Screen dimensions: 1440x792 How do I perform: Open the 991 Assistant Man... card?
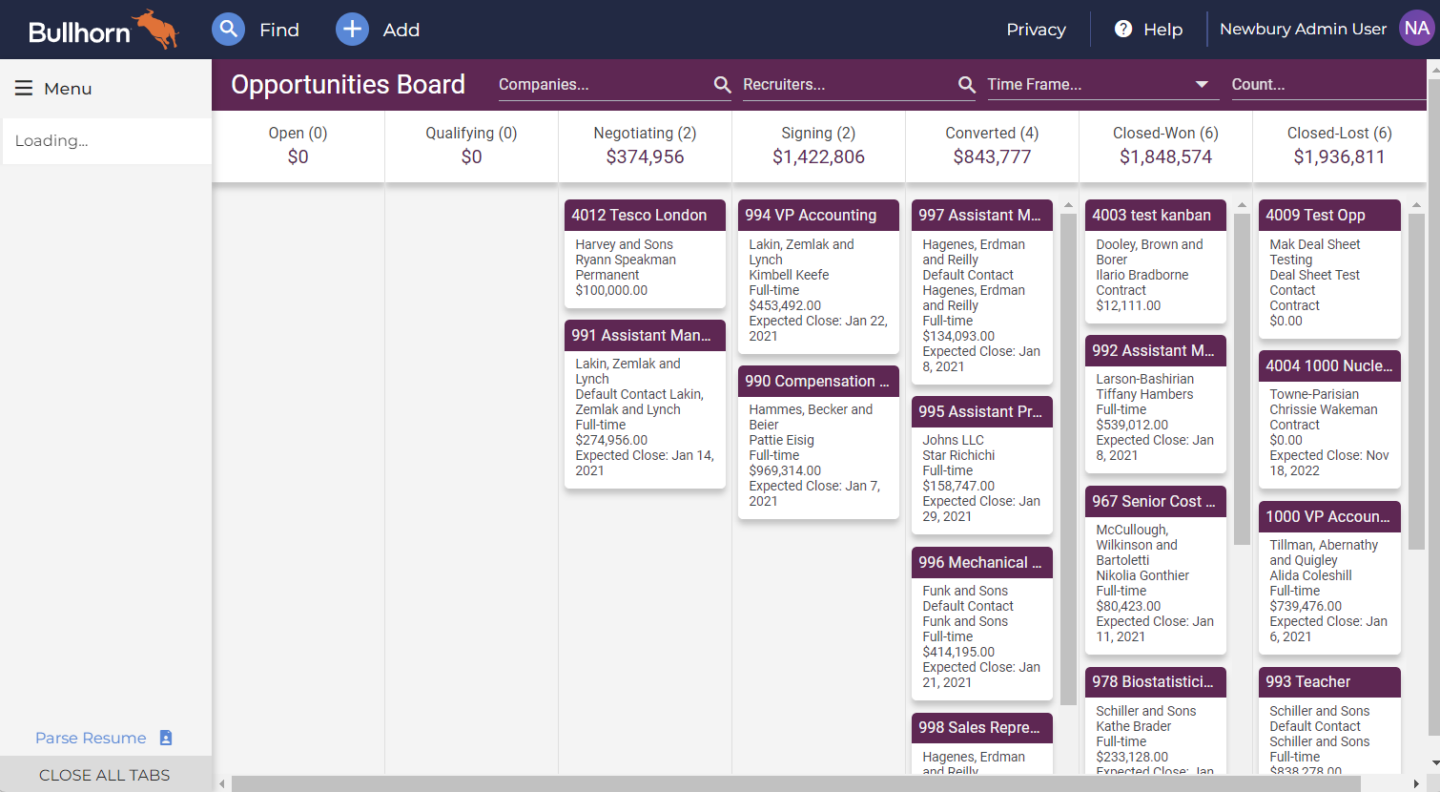point(645,404)
